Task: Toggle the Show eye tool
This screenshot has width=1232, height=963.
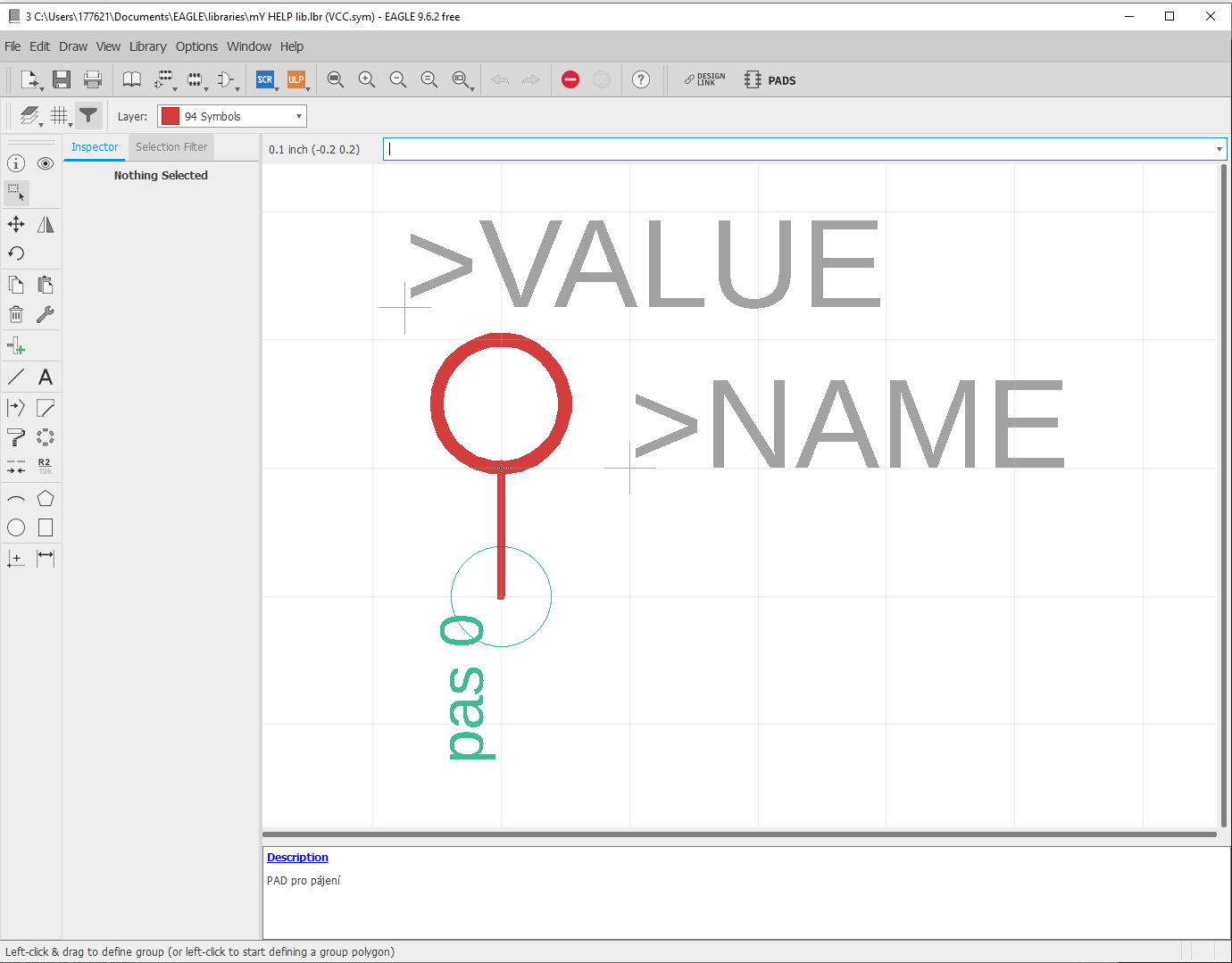Action: pos(46,163)
